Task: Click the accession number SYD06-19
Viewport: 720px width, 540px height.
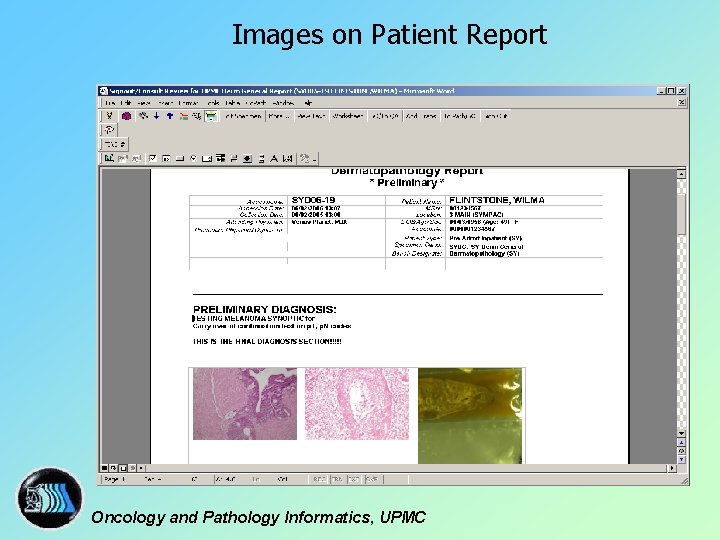Action: coord(313,200)
